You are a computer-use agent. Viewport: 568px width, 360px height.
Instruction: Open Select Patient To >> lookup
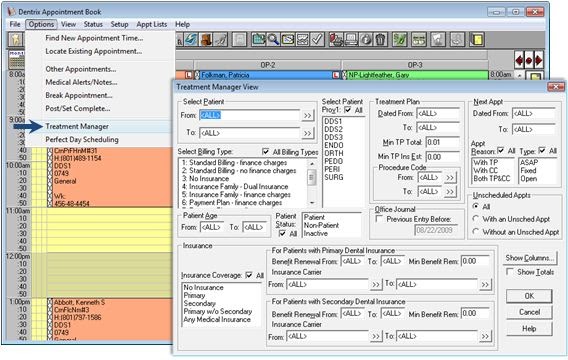(x=308, y=133)
